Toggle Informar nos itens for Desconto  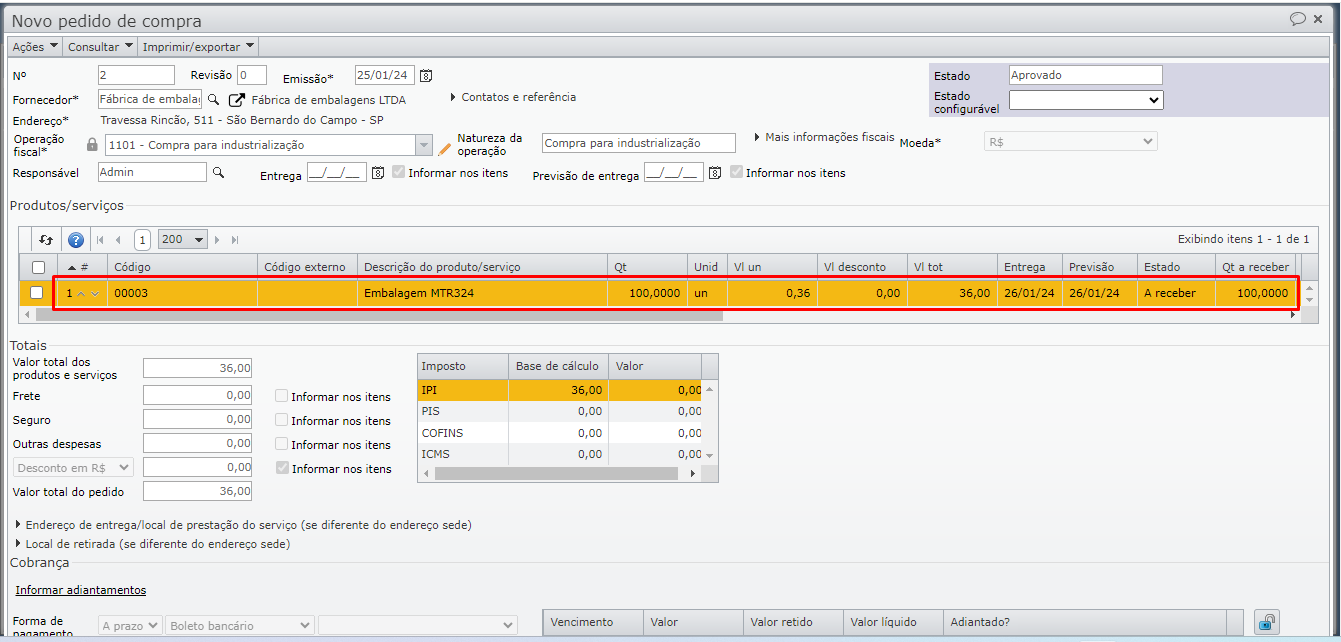(282, 468)
